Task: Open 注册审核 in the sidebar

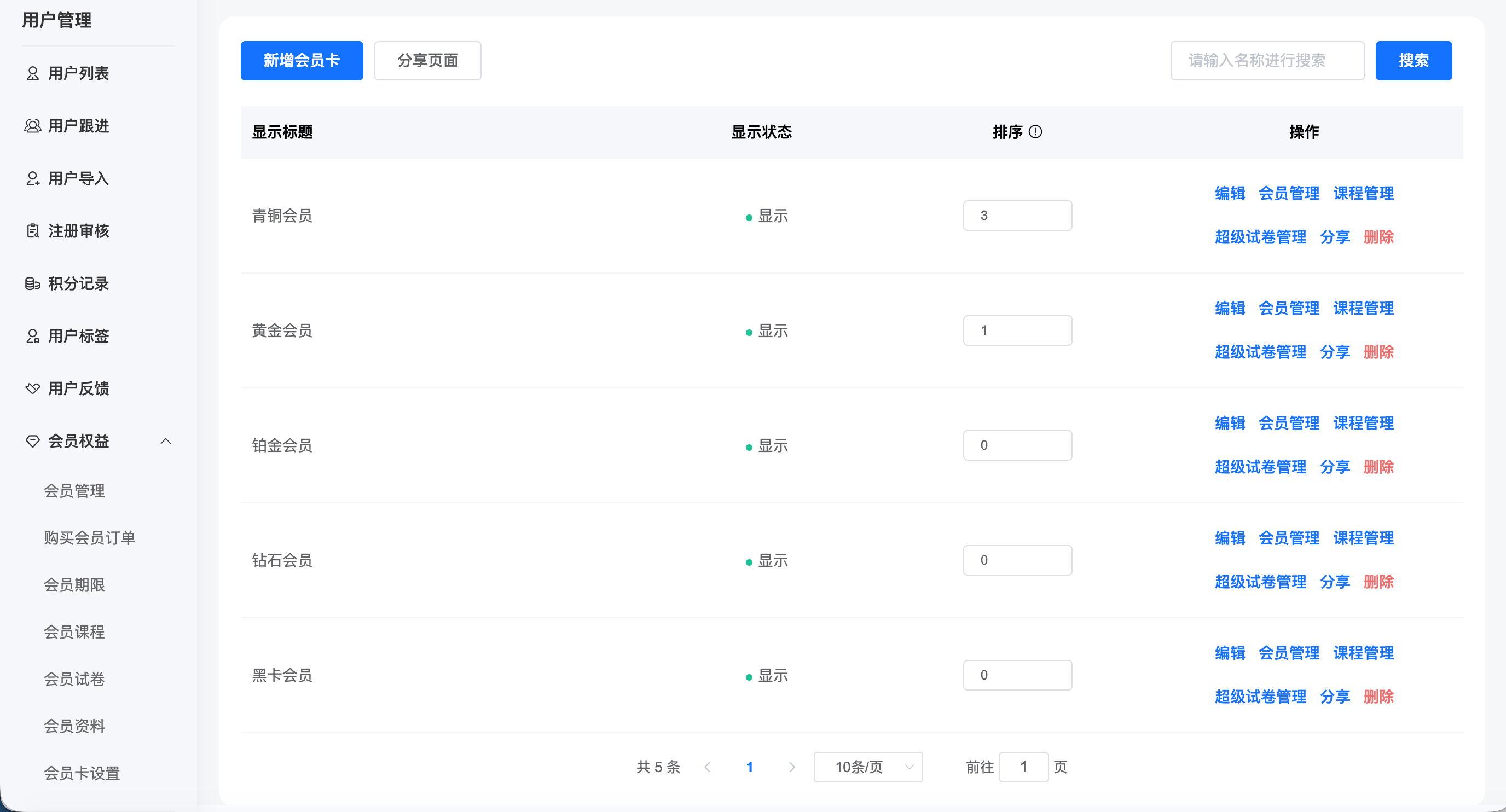Action: 78,231
